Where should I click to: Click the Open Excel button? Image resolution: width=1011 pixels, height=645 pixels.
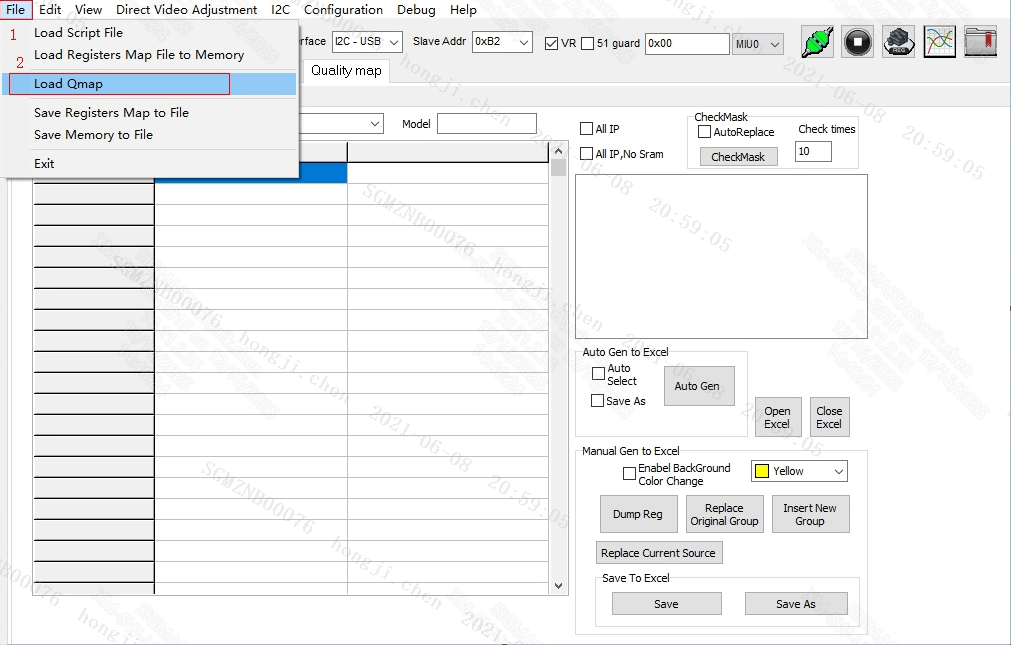tap(778, 417)
